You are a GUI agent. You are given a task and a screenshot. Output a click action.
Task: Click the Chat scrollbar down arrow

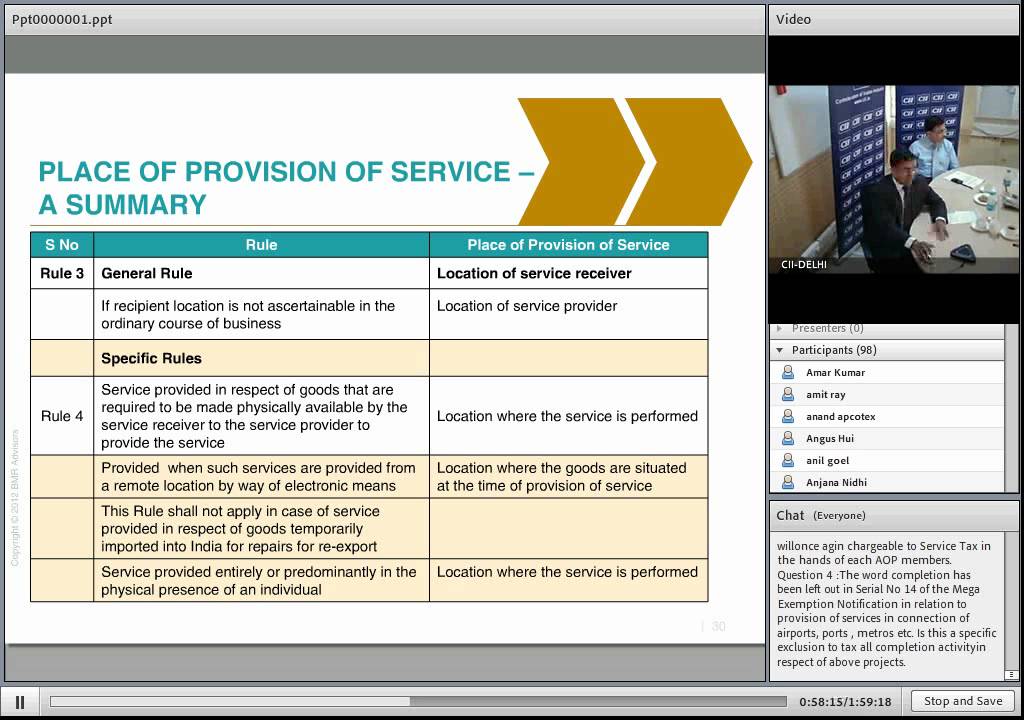coord(1011,674)
